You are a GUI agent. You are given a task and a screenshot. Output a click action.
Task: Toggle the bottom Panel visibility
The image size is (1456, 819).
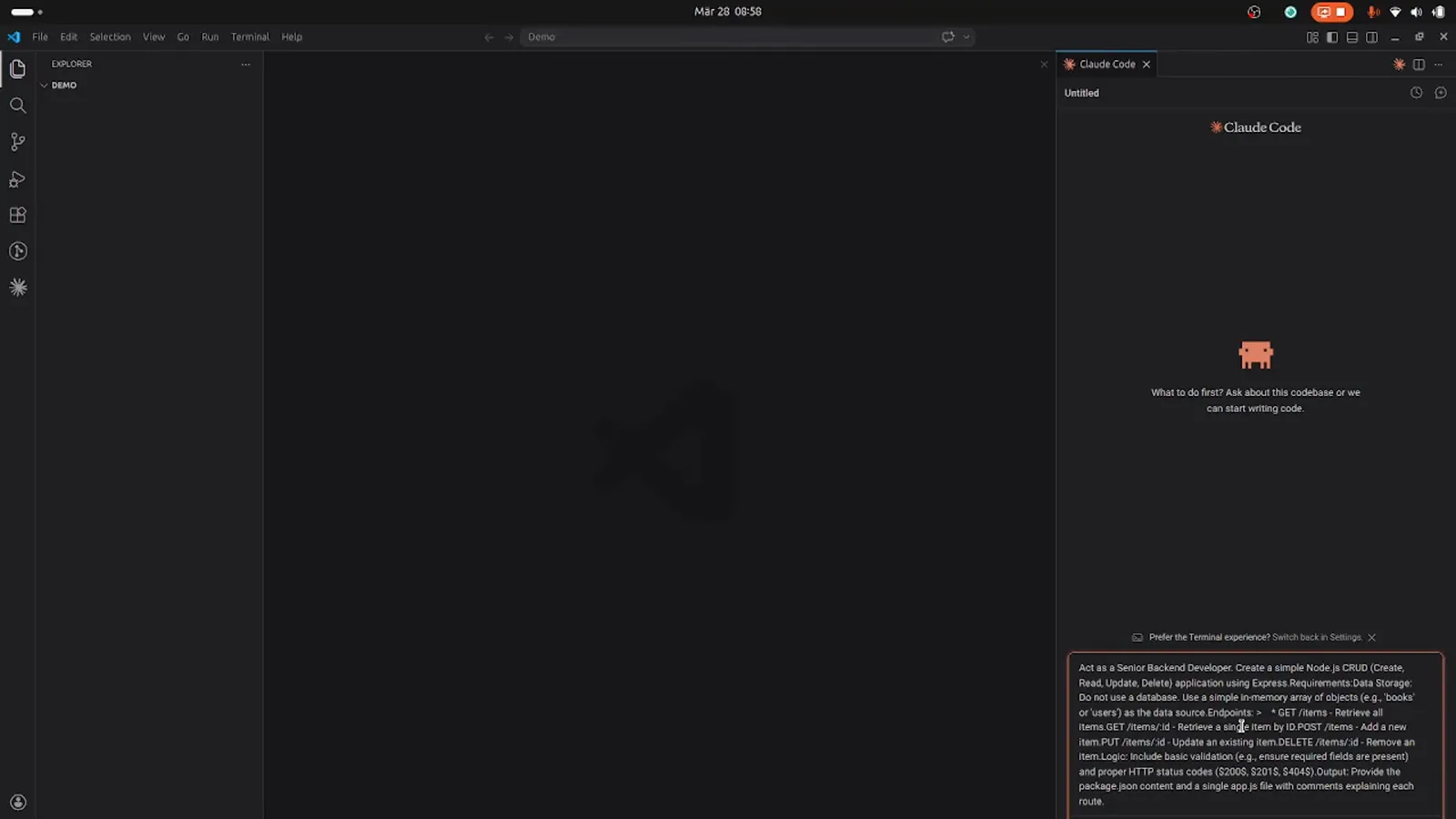tap(1352, 37)
